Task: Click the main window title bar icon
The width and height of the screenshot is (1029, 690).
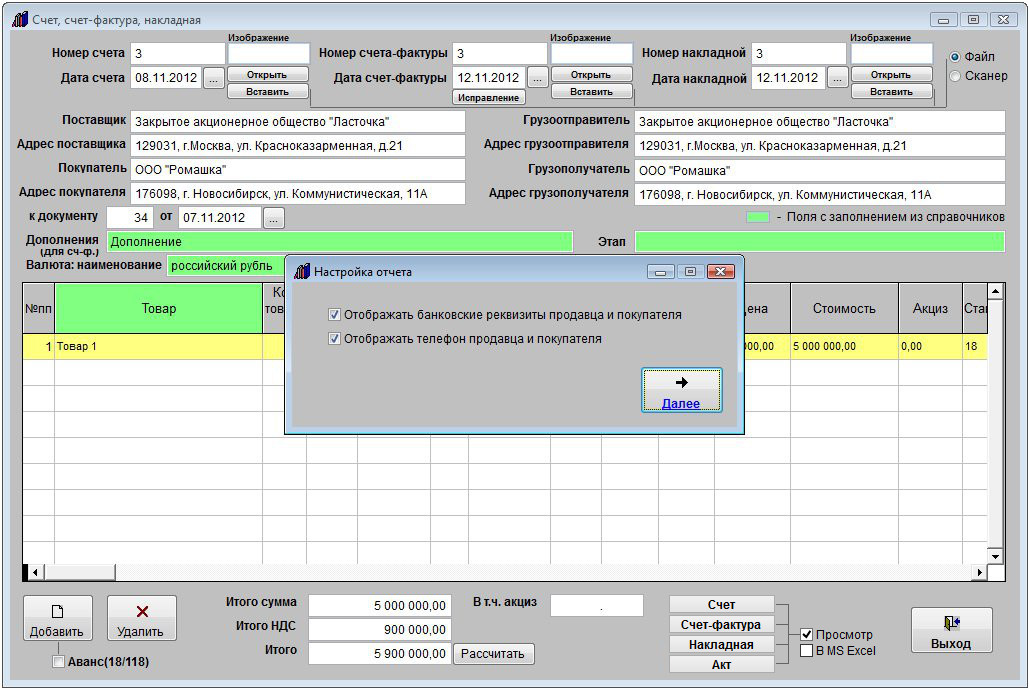Action: coord(20,20)
